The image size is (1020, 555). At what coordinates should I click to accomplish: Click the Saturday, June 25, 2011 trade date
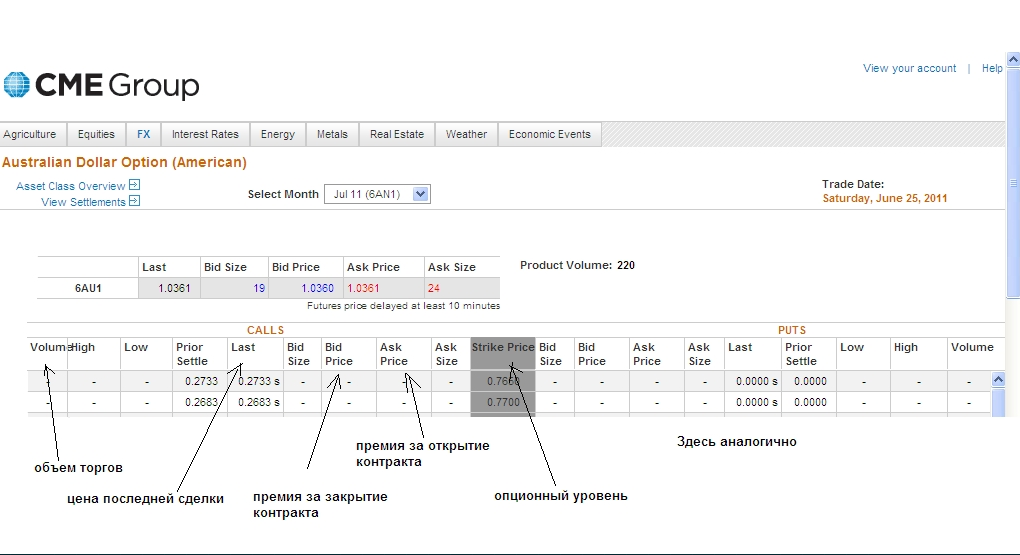(885, 198)
